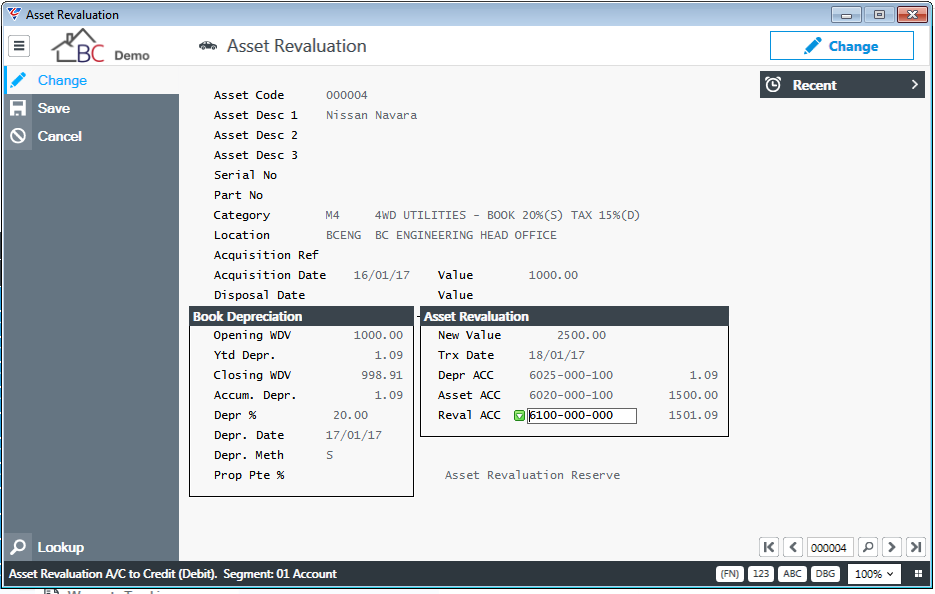Expand the Recent panel chevron

pos(915,85)
